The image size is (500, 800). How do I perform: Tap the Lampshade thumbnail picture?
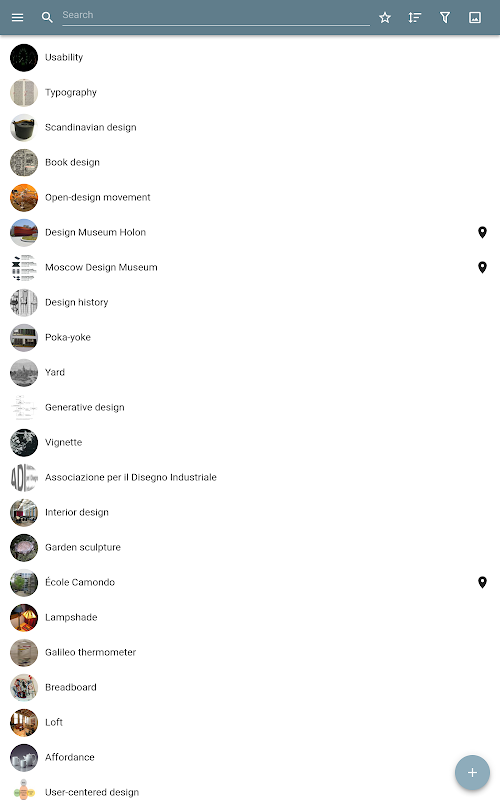pos(24,617)
